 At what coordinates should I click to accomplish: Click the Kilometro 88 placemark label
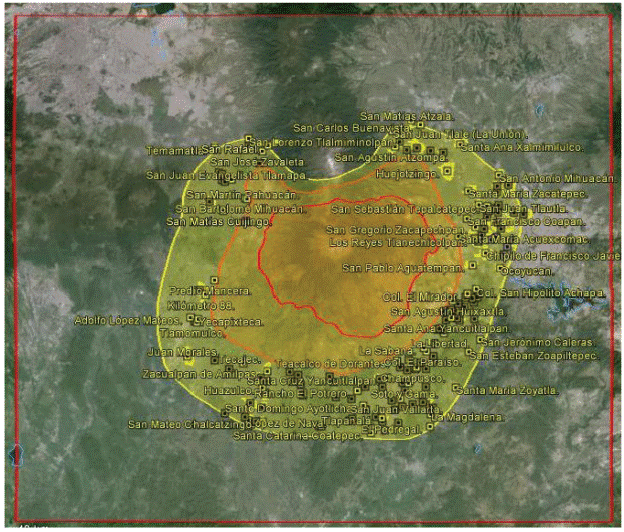(x=201, y=303)
